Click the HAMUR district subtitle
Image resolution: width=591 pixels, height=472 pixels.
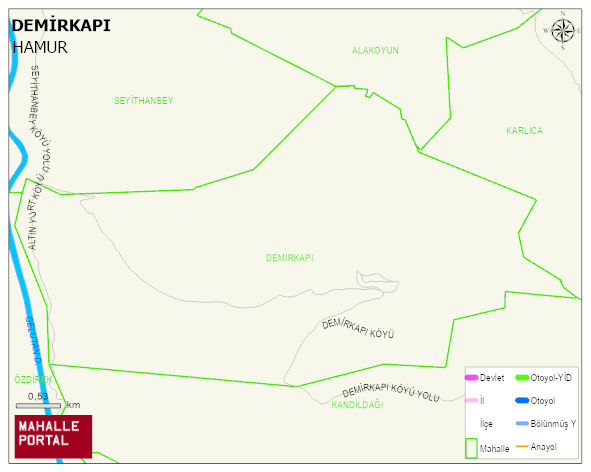point(40,48)
